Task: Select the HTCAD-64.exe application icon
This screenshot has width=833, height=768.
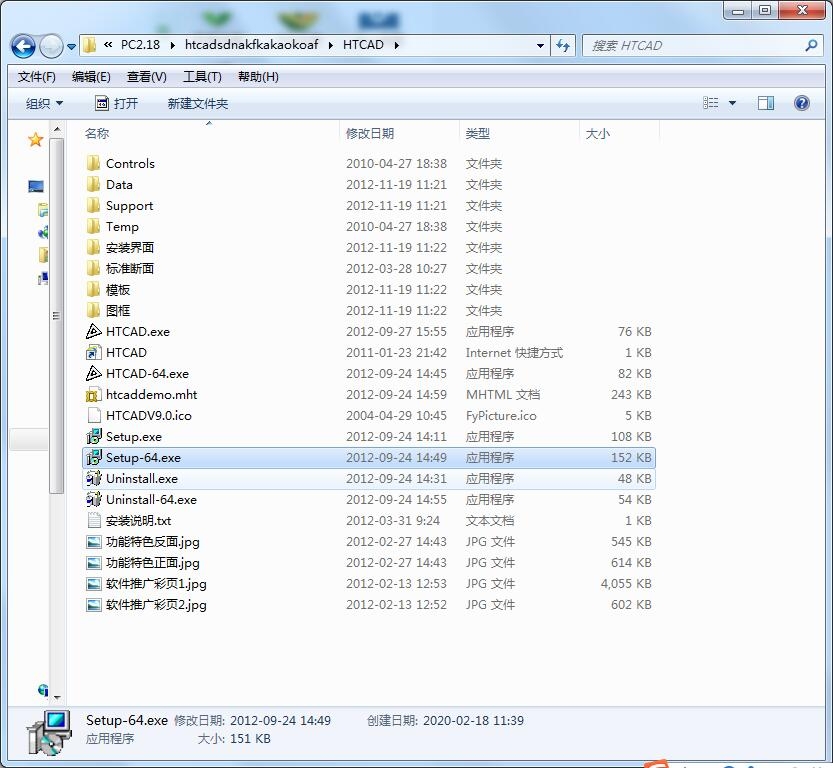Action: click(x=94, y=373)
